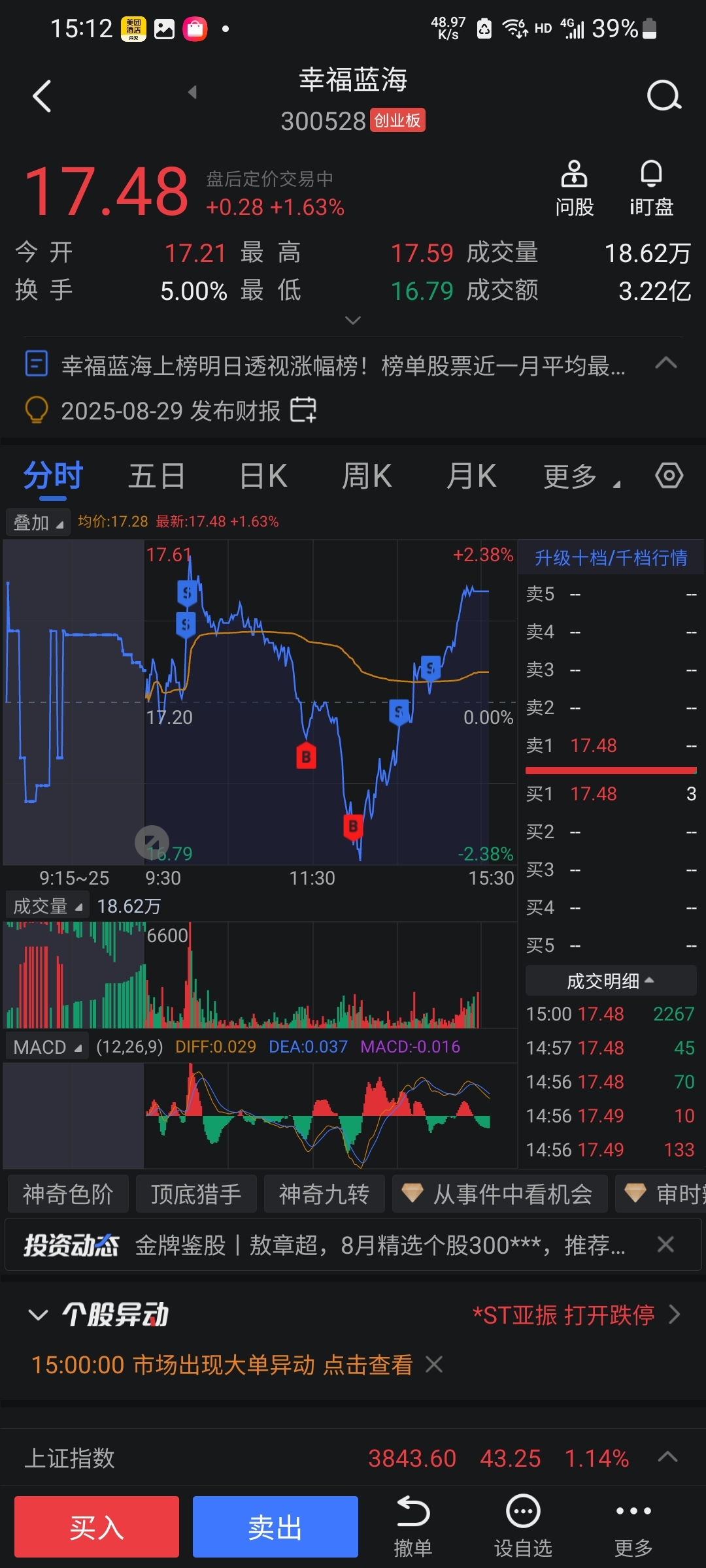Image resolution: width=706 pixels, height=1568 pixels.
Task: Tap the news document icon
Action: [x=37, y=364]
